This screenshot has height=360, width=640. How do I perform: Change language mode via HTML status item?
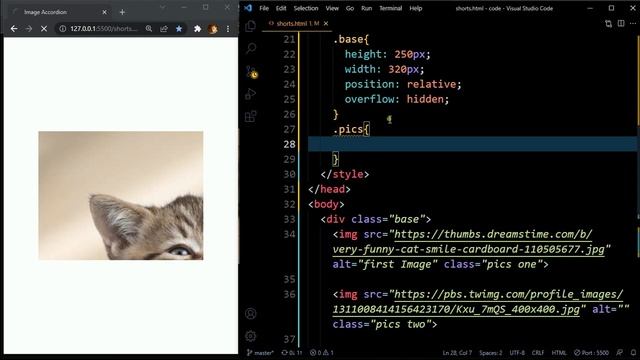click(x=559, y=353)
